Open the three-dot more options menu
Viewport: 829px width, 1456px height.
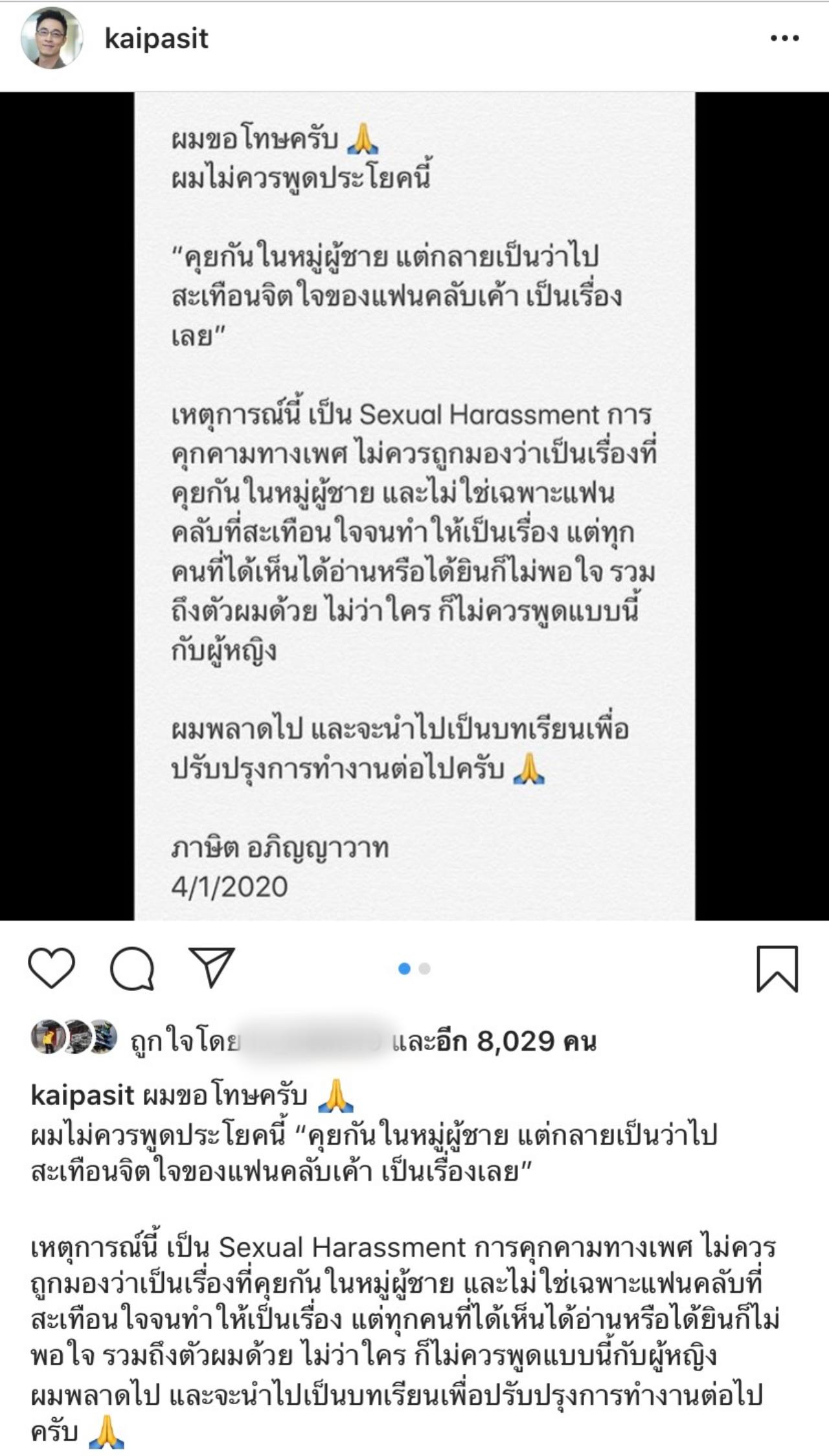tap(784, 39)
